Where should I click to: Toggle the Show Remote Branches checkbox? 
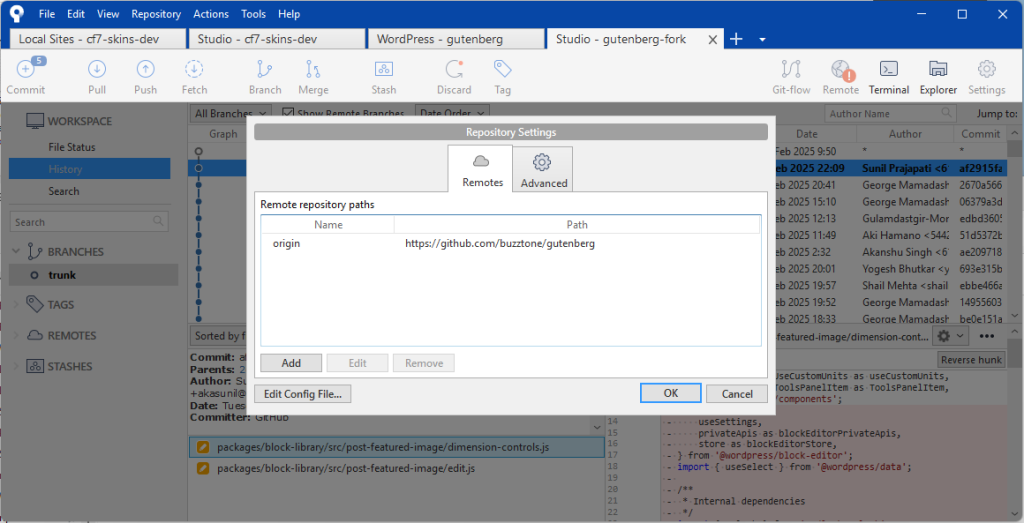(289, 114)
